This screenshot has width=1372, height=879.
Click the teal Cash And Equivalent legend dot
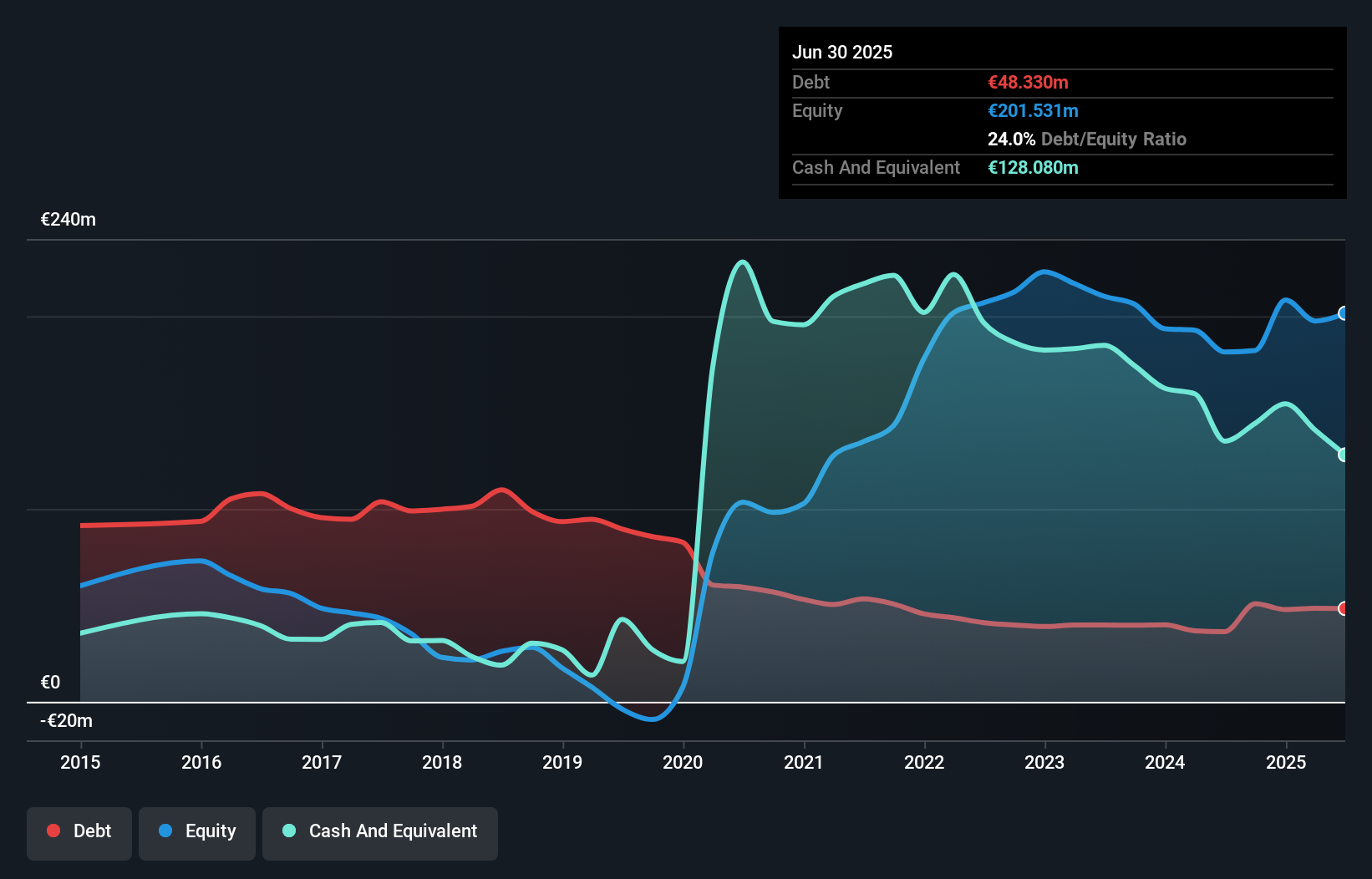[x=287, y=831]
